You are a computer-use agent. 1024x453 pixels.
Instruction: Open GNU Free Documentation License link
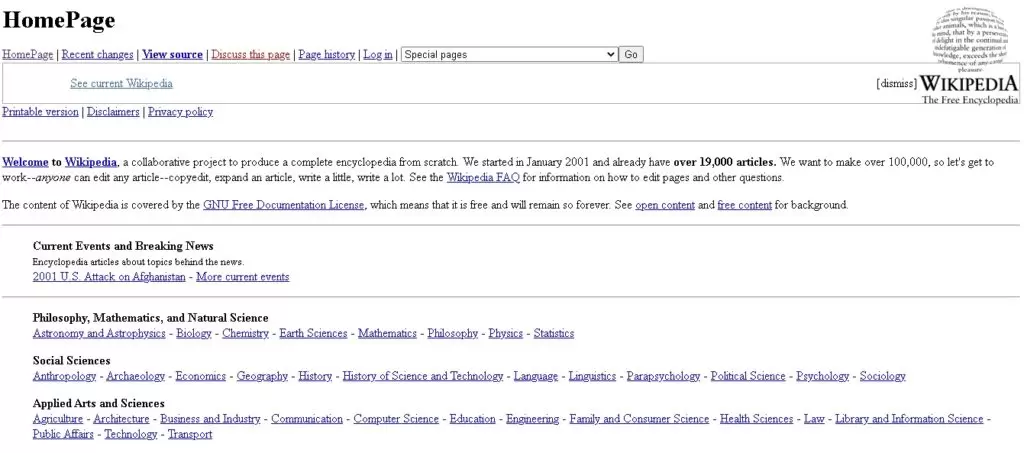(283, 205)
